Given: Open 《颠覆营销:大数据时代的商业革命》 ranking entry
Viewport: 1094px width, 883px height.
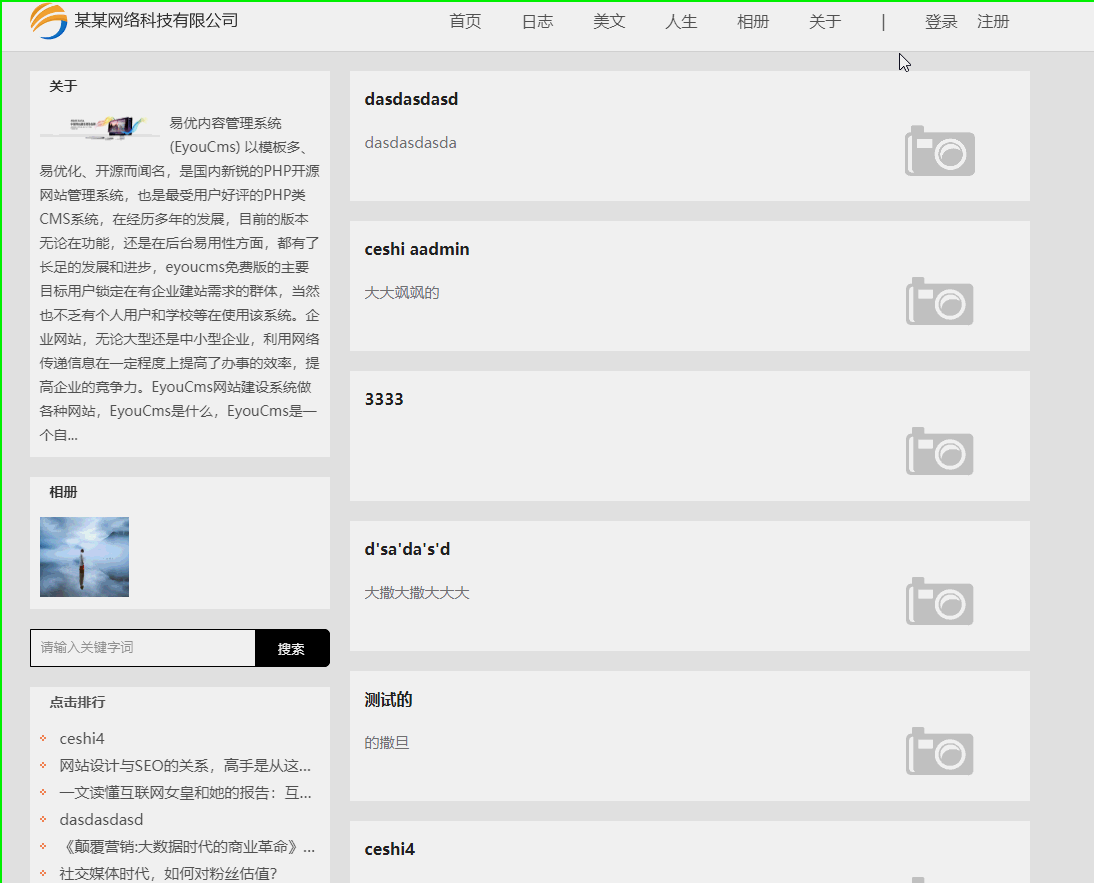Looking at the screenshot, I should (x=187, y=847).
